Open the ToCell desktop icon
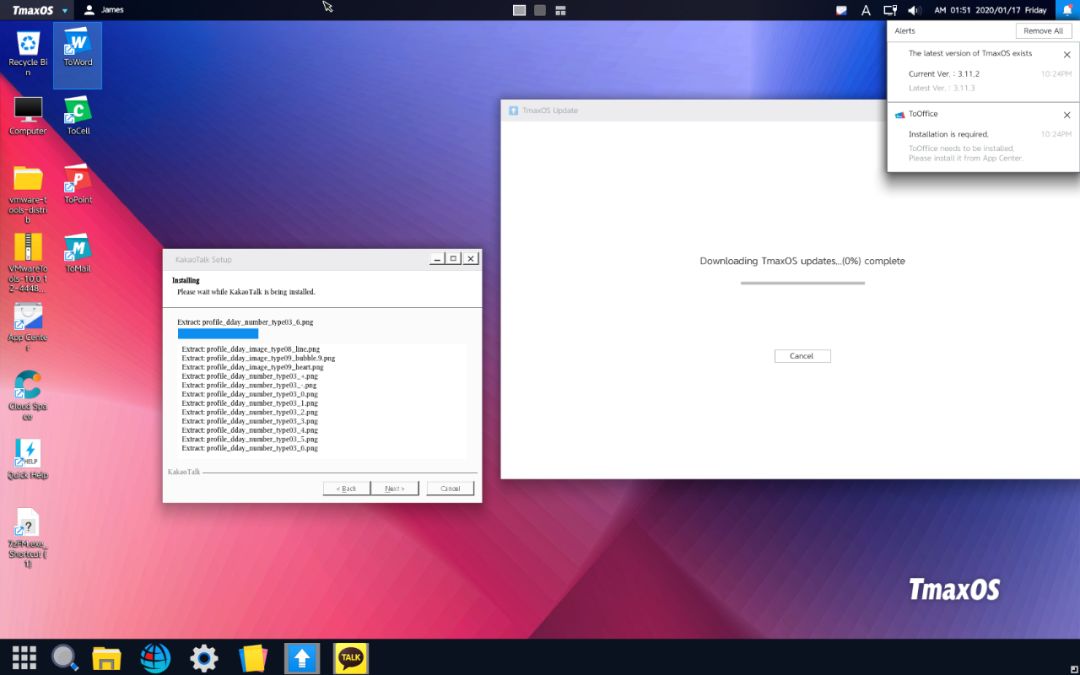The width and height of the screenshot is (1080, 675). click(x=77, y=114)
